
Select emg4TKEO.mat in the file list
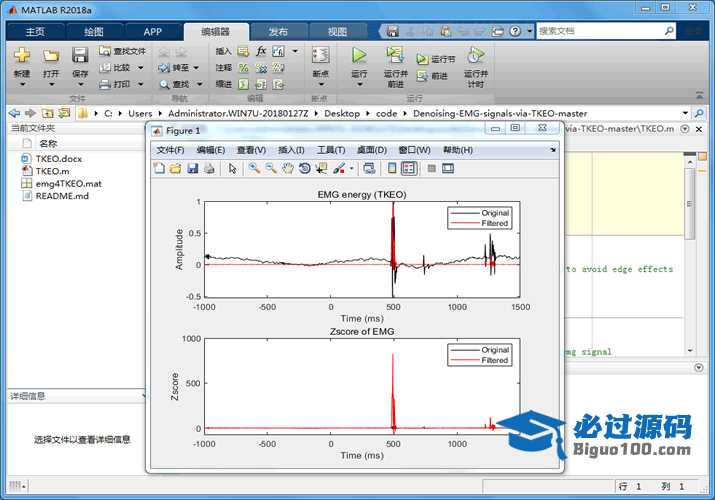pyautogui.click(x=68, y=184)
